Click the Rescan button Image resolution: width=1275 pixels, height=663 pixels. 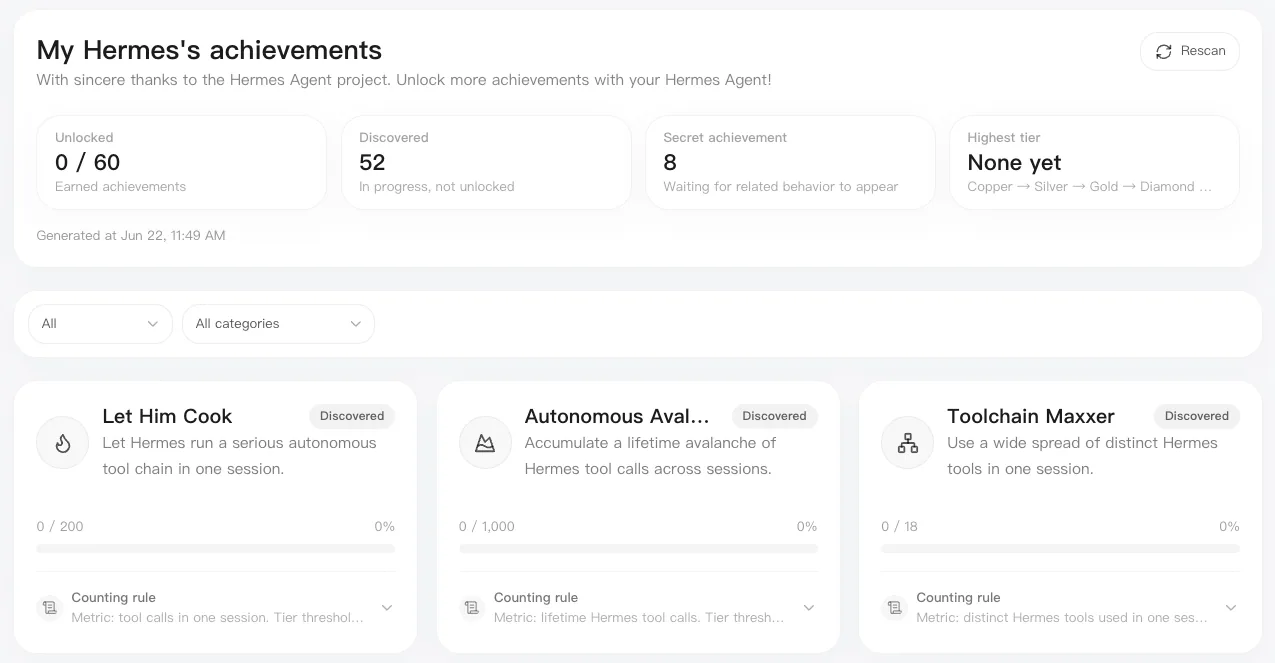(x=1189, y=51)
